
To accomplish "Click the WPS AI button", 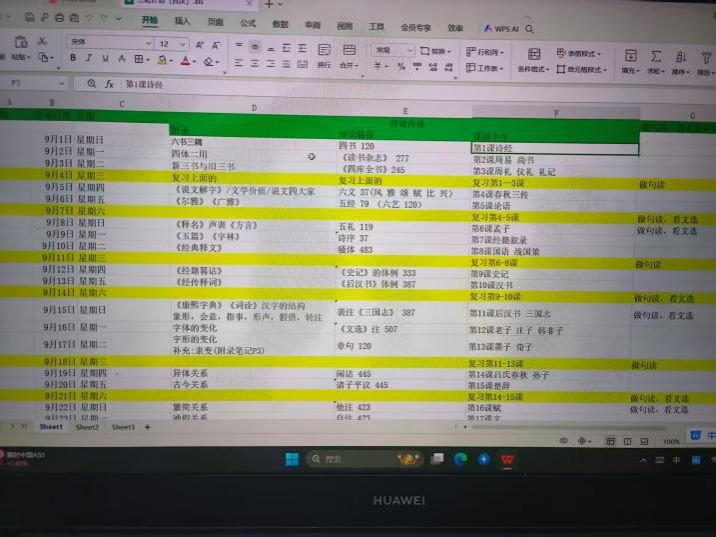I will [x=500, y=28].
